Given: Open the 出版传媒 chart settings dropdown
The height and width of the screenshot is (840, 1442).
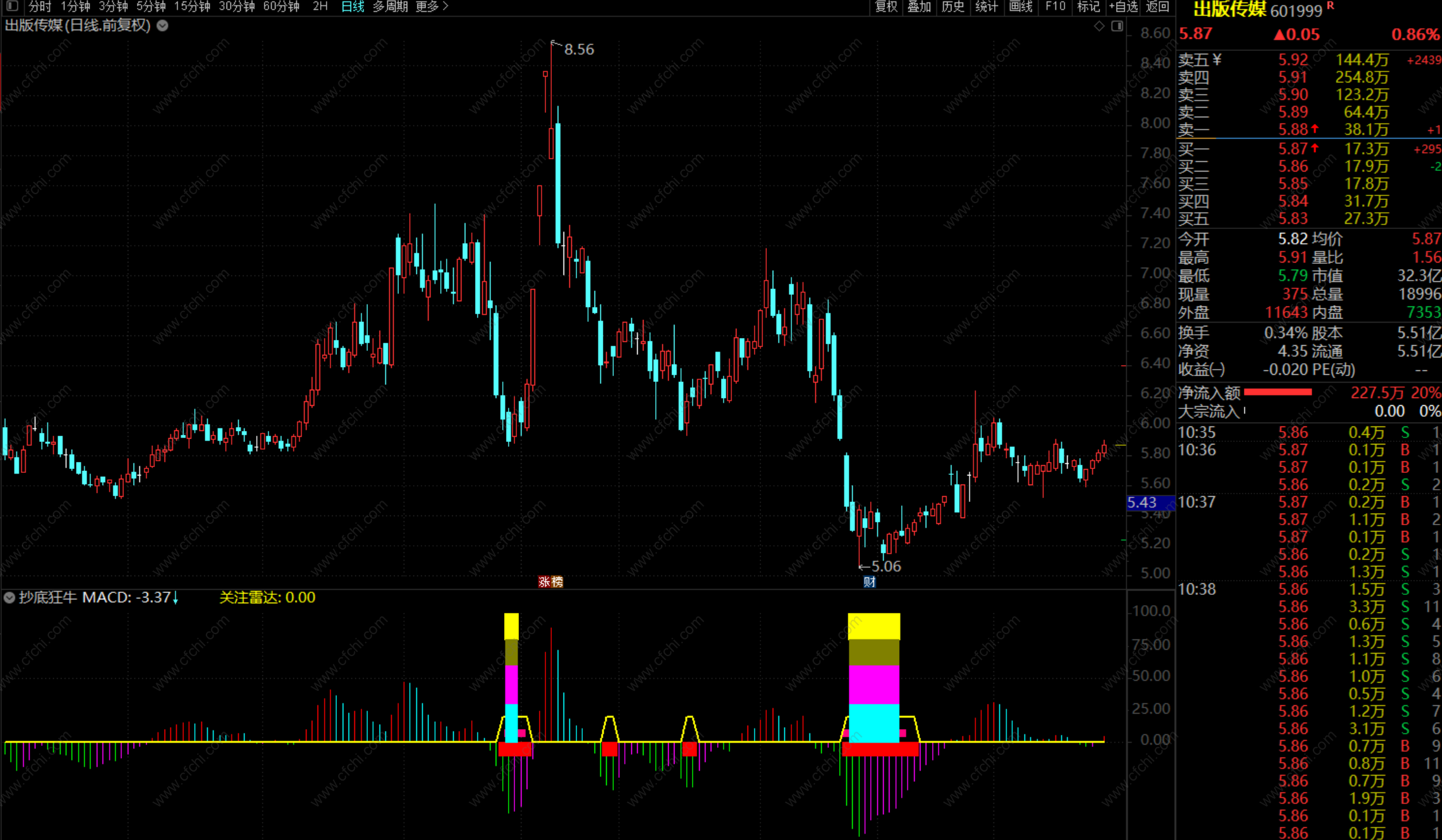Looking at the screenshot, I should (163, 26).
